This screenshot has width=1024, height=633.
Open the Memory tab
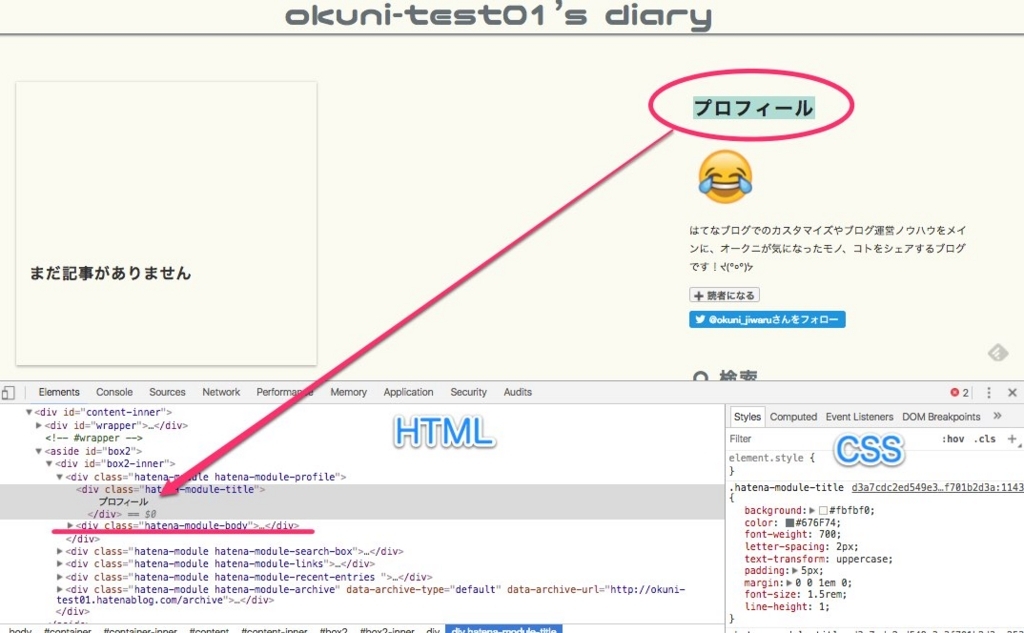point(348,393)
